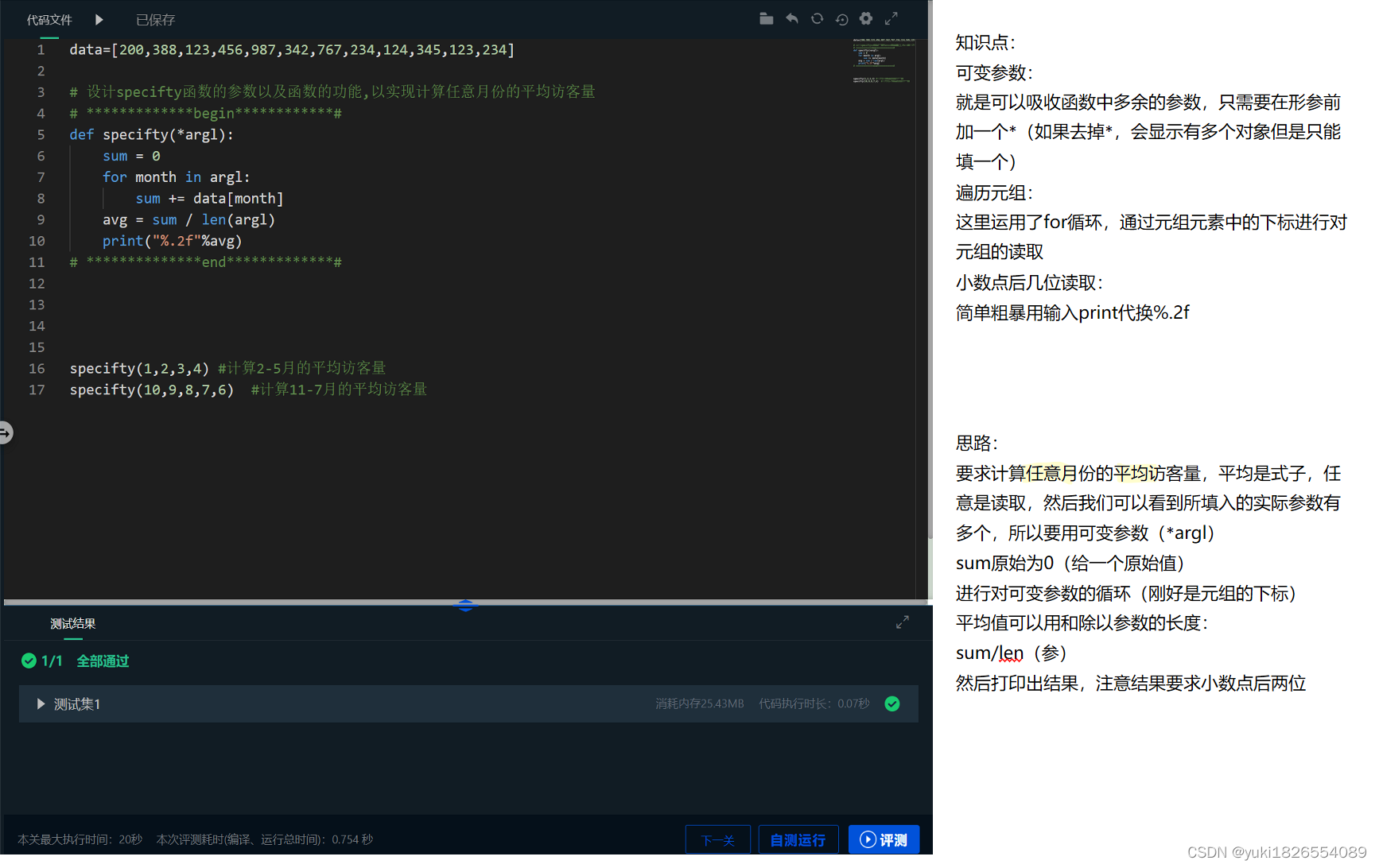Image resolution: width=1379 pixels, height=868 pixels.
Task: Select the 代码文件 tab
Action: [x=49, y=19]
